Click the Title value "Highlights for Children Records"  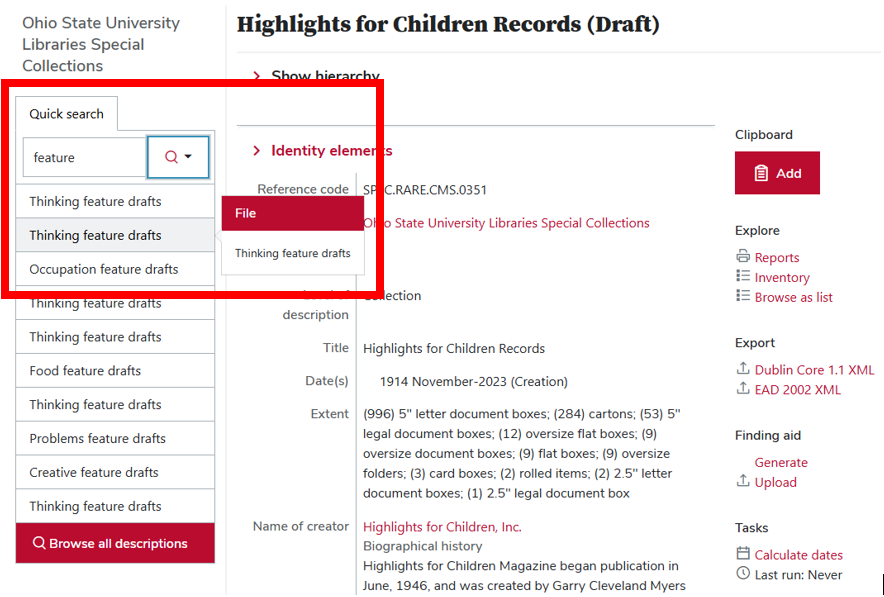(454, 348)
